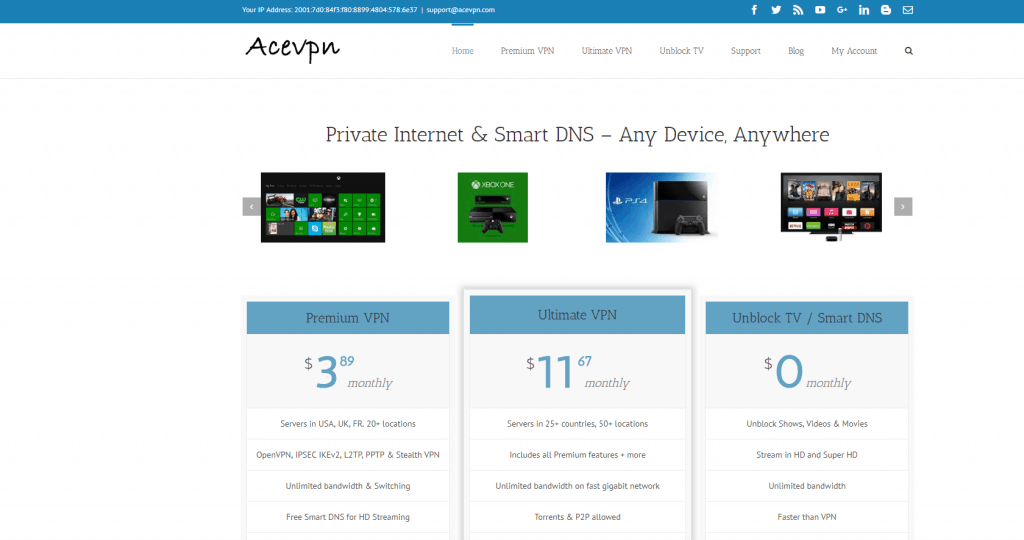Click the $11.67 monthly price

(x=577, y=372)
